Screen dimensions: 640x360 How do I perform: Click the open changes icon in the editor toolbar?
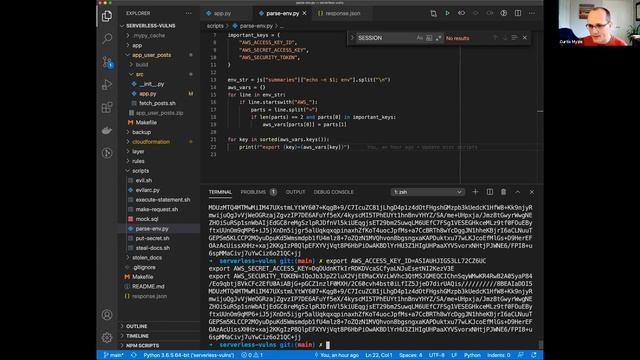tap(433, 13)
